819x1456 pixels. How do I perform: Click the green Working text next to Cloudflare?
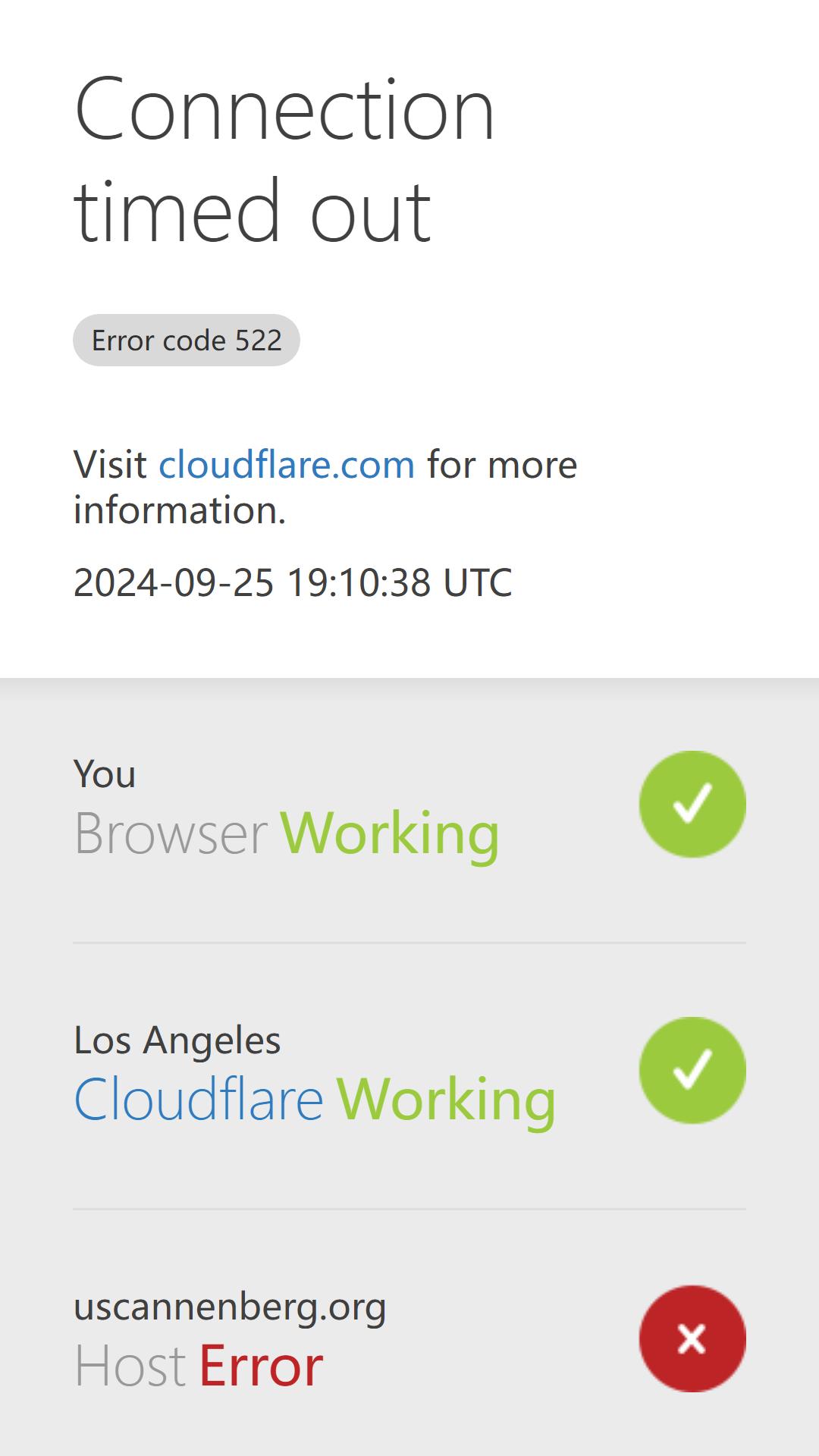pos(446,1099)
